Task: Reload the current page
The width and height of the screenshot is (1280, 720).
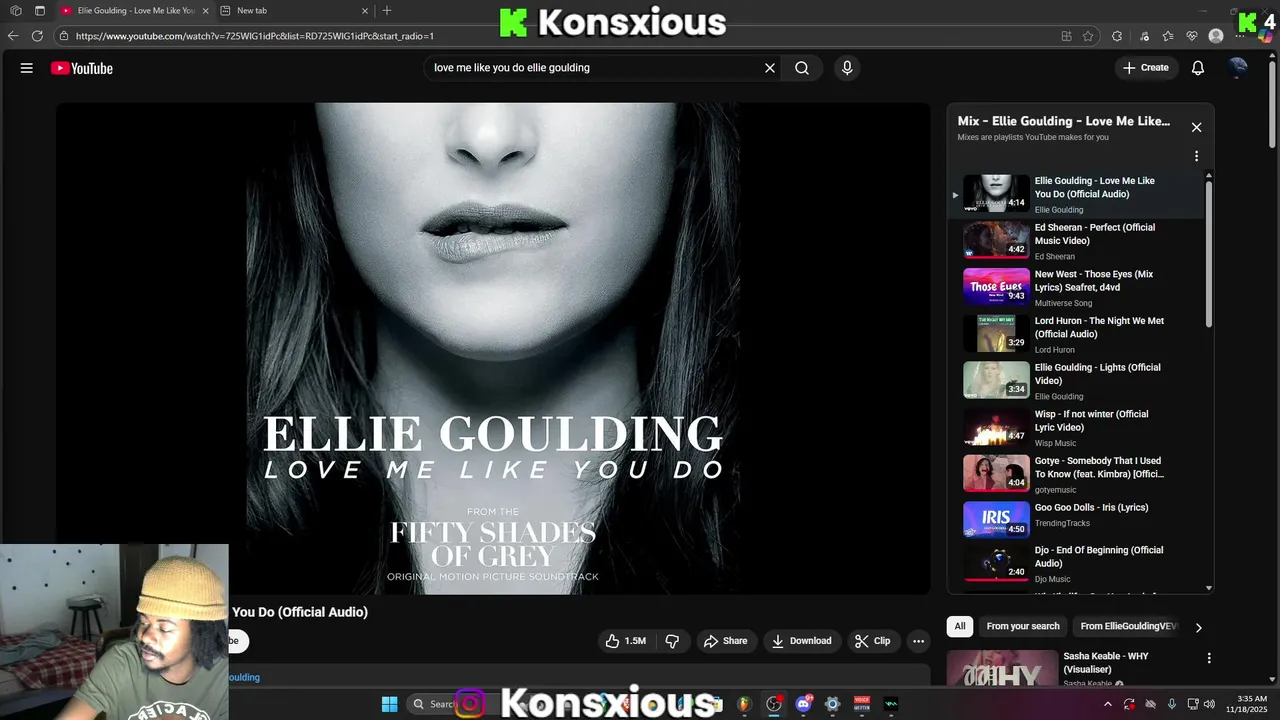Action: tap(37, 36)
